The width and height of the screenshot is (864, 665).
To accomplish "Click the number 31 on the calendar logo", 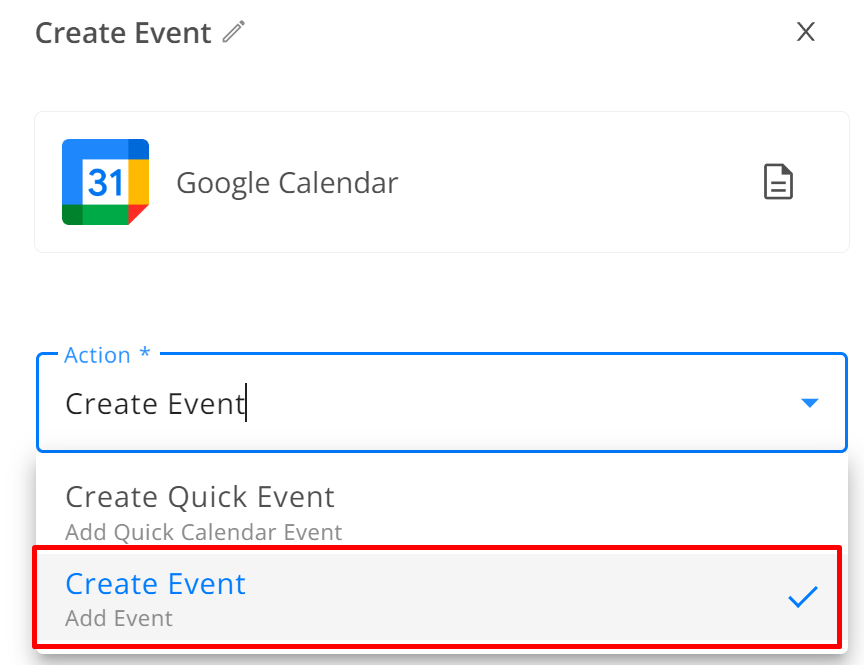I will [105, 182].
